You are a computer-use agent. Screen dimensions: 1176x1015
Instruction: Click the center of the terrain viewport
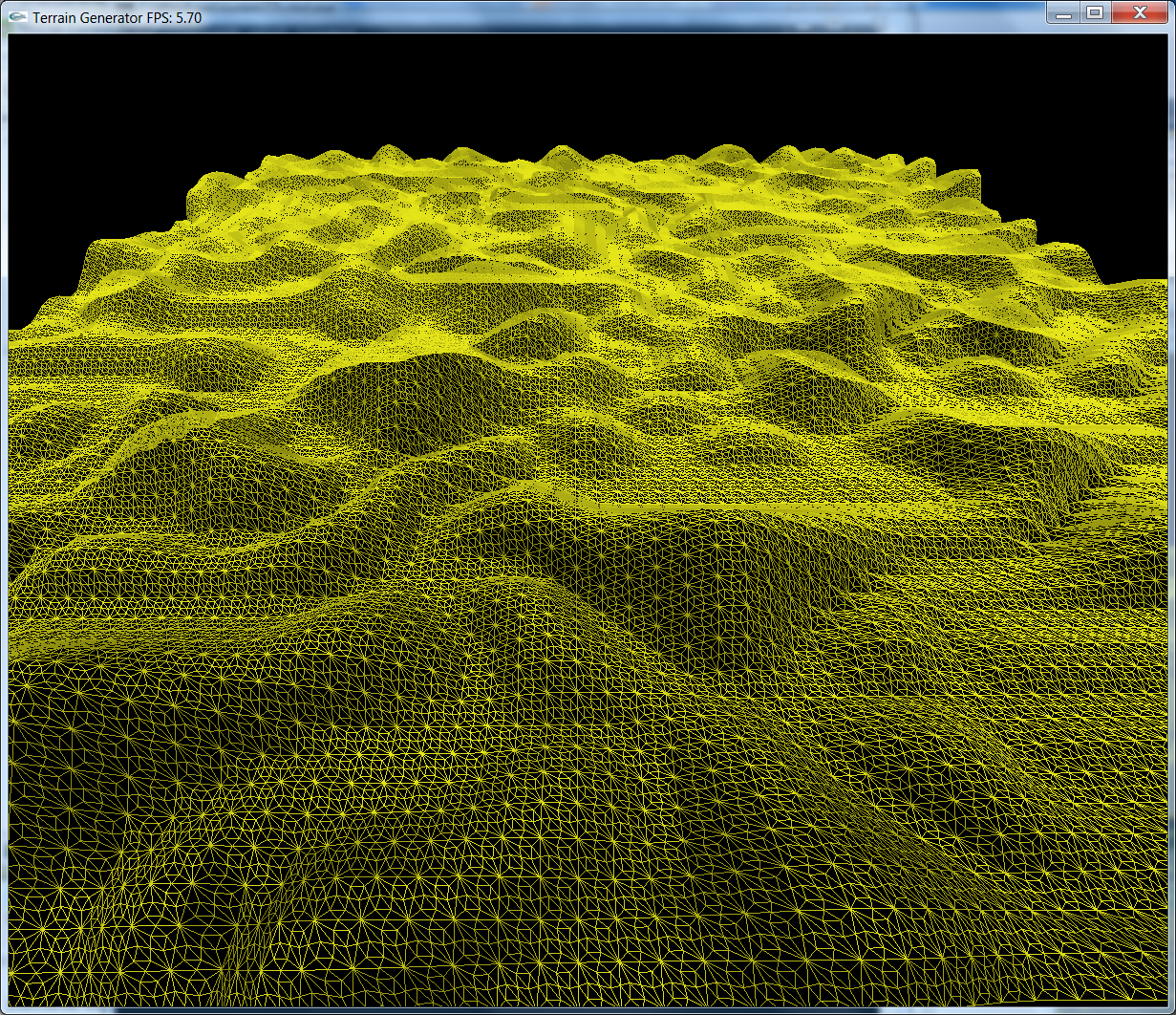[588, 521]
